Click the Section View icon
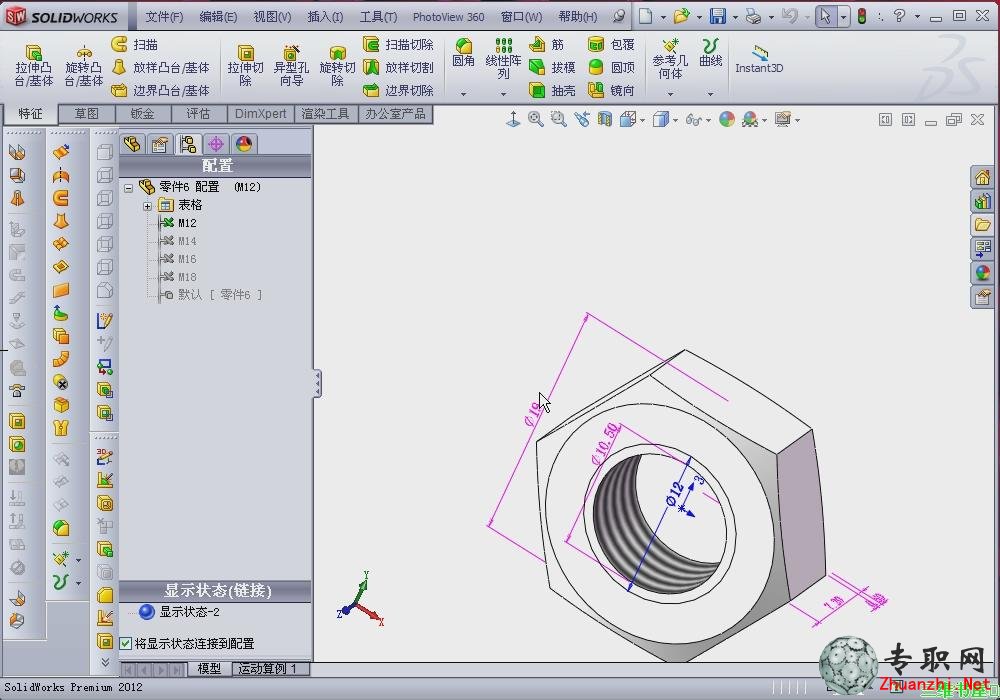The image size is (1000, 700). pos(605,119)
